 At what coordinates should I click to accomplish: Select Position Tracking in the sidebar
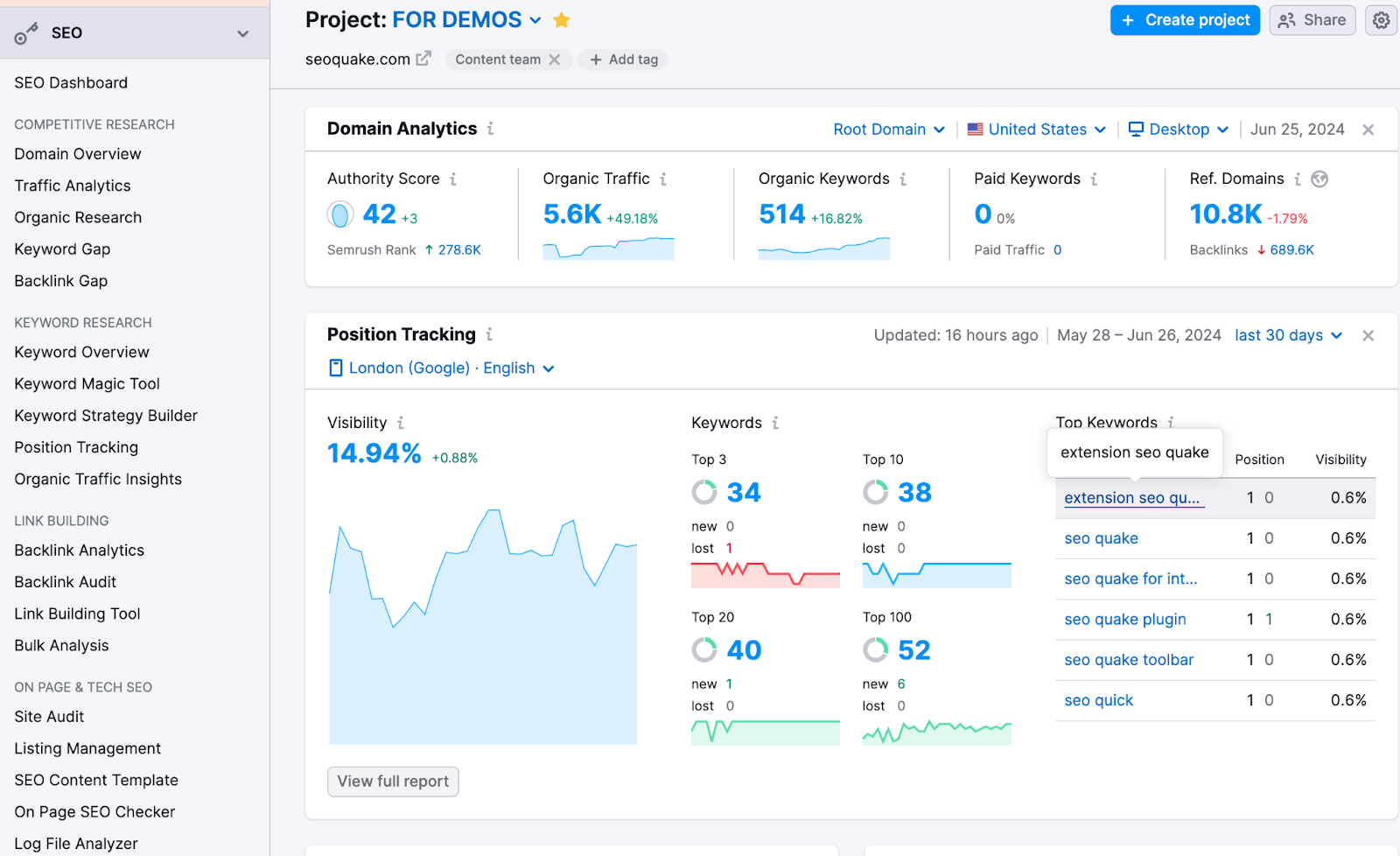coord(75,447)
